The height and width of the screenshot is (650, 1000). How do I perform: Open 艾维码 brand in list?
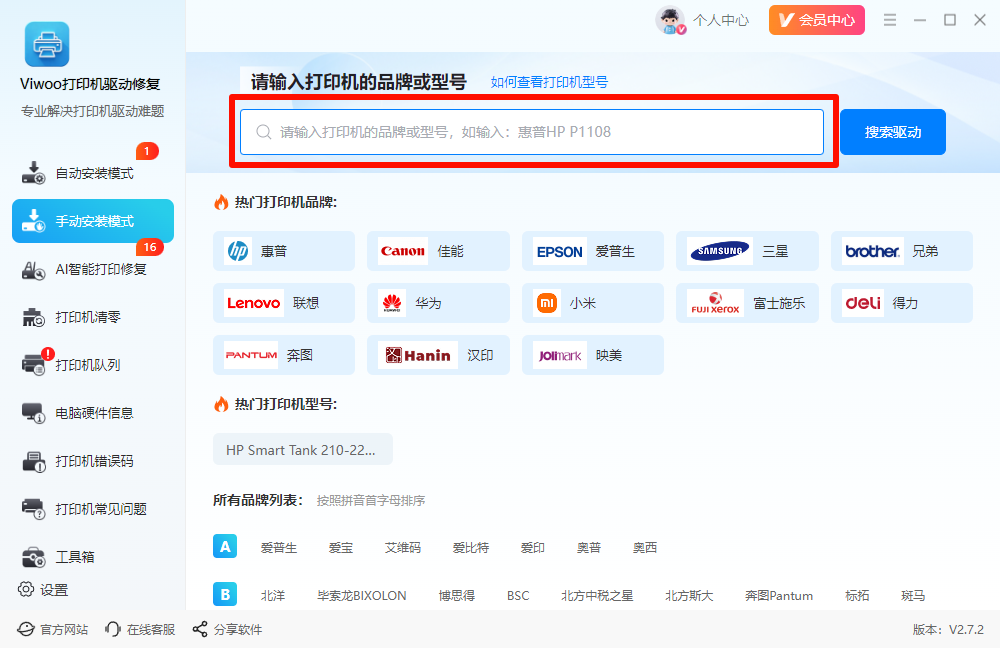coord(402,547)
